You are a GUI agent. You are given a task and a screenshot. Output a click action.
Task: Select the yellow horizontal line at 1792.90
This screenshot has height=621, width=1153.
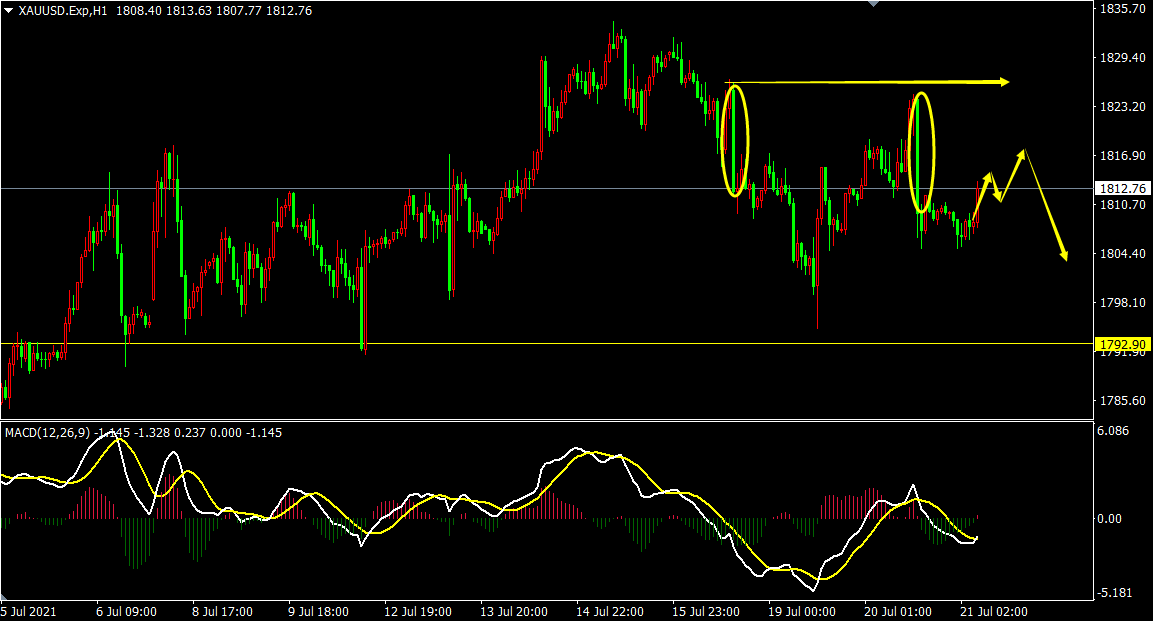coord(546,343)
